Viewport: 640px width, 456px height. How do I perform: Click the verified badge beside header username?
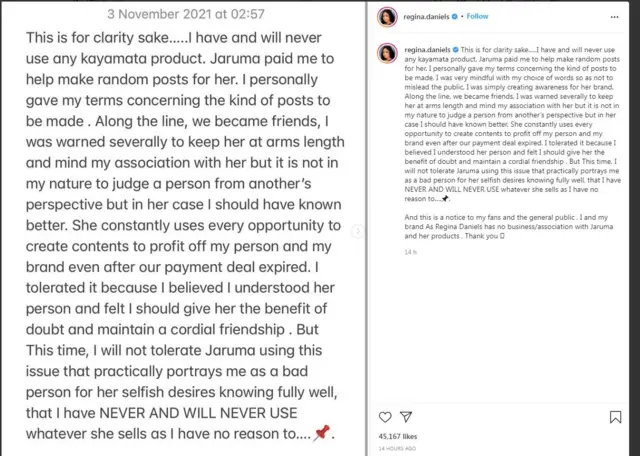pos(456,17)
